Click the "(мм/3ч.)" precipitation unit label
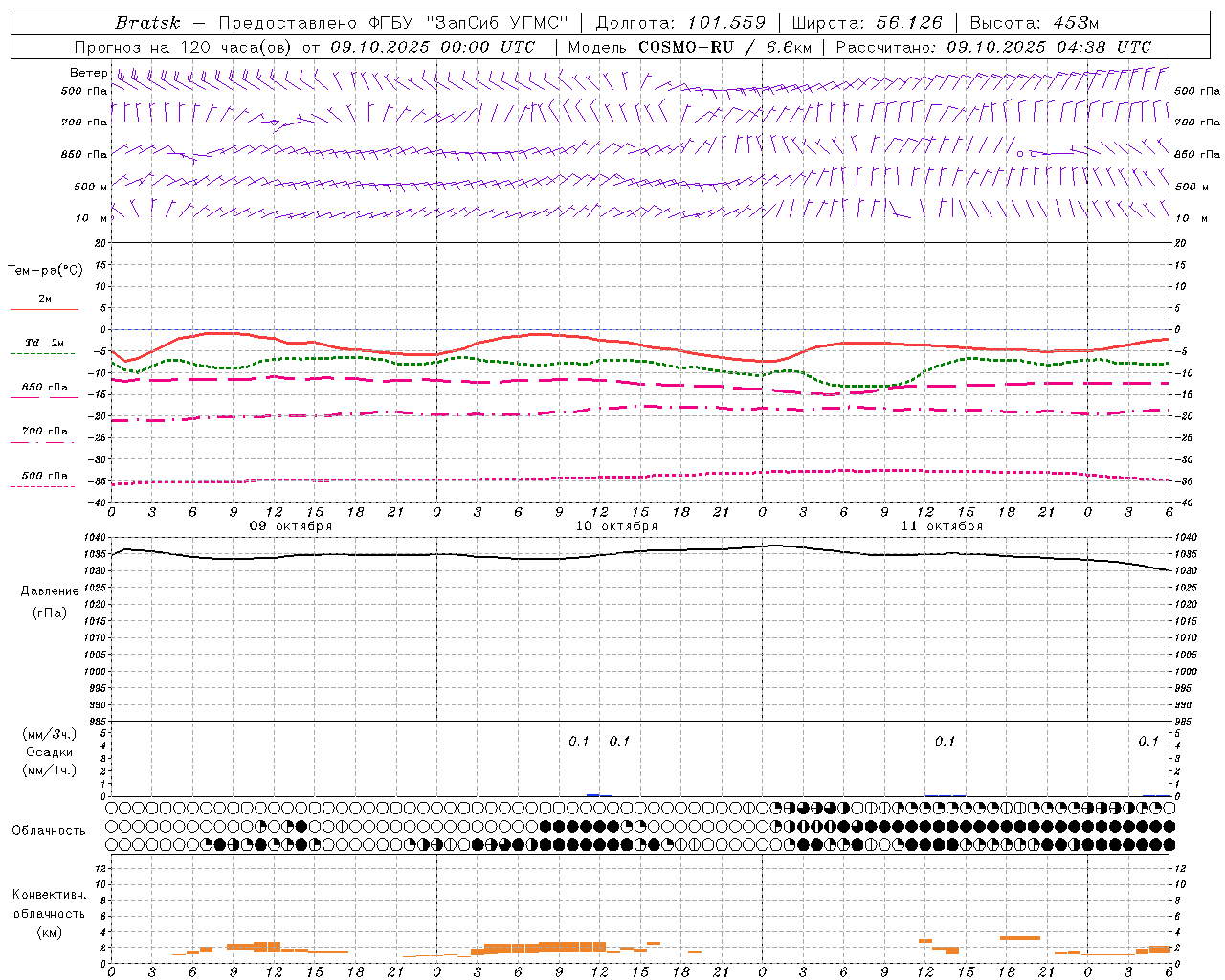Viewport: 1225px width, 980px height. [x=50, y=734]
